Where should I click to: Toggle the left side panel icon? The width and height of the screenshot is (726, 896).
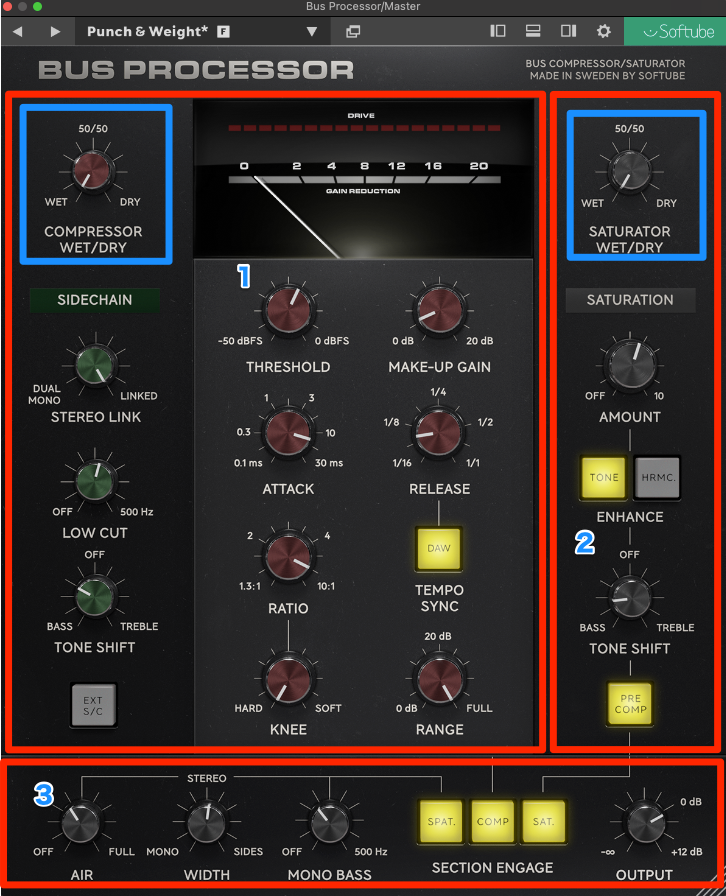(498, 32)
